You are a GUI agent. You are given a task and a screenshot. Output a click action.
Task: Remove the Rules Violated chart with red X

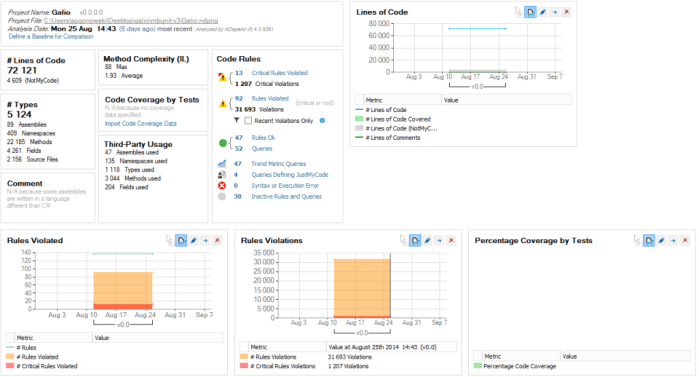(218, 241)
